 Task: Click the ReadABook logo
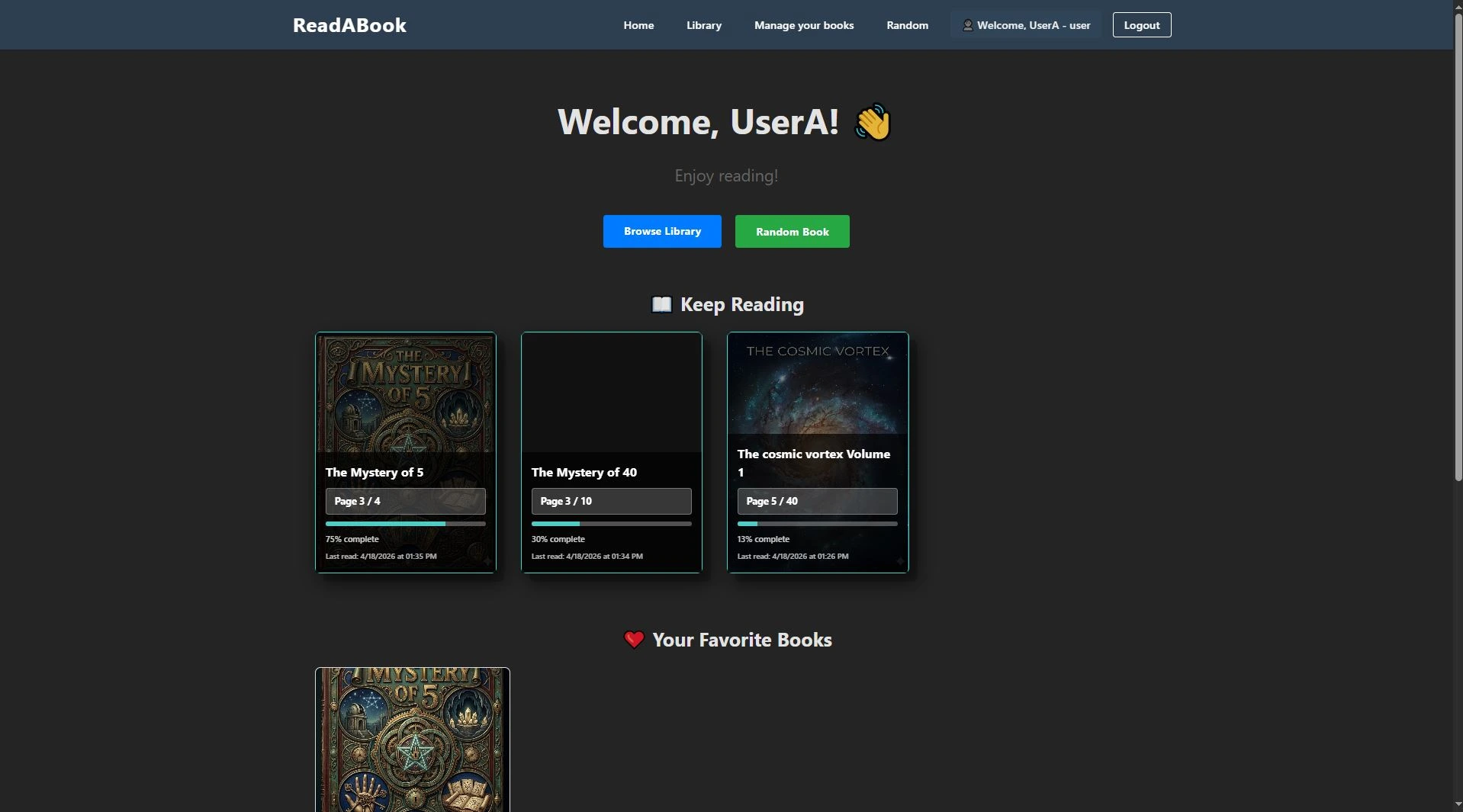349,25
